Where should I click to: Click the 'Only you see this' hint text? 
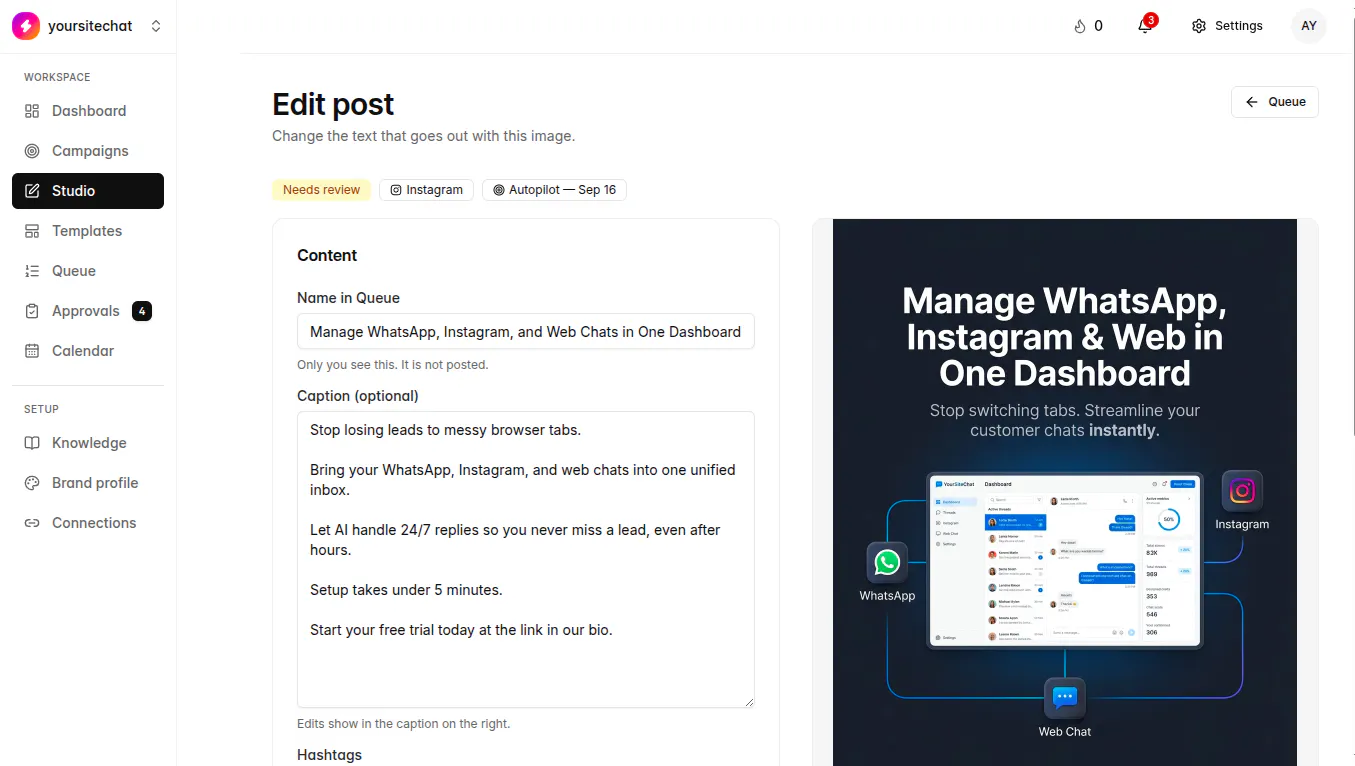[x=393, y=365]
